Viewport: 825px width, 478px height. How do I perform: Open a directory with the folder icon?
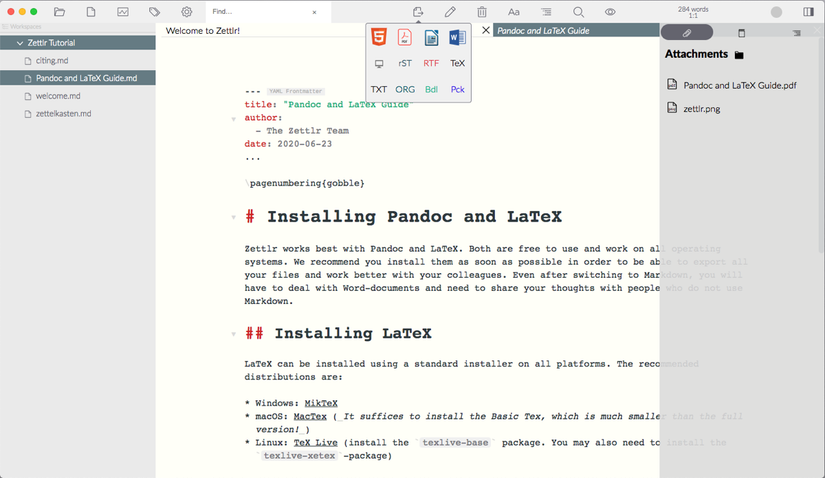[59, 12]
